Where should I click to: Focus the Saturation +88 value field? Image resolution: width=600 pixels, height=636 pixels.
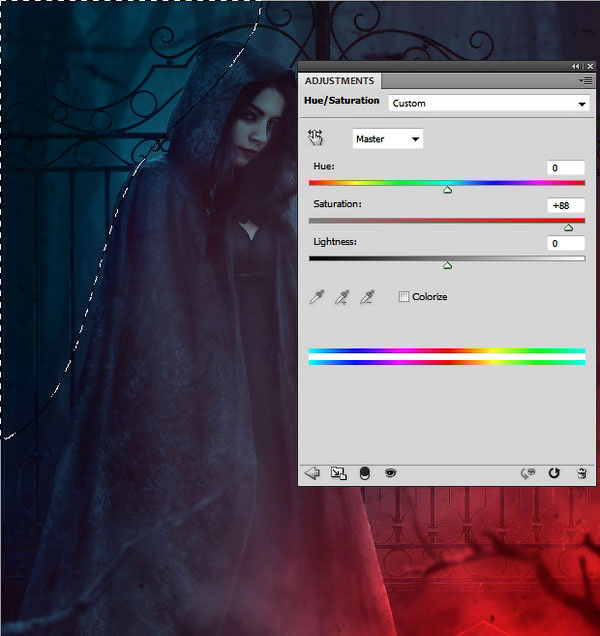point(566,206)
